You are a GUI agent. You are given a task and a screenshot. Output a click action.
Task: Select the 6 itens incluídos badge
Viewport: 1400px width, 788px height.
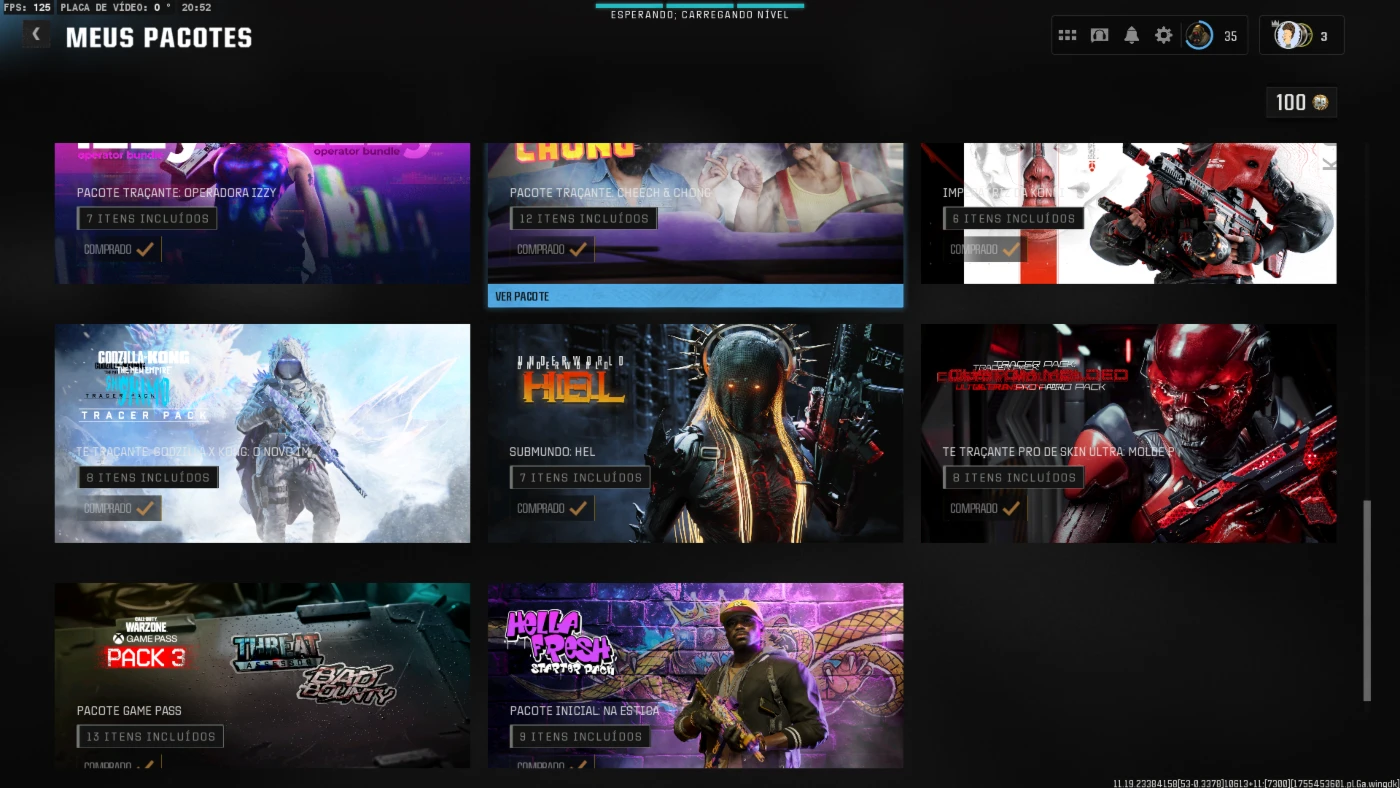[1013, 218]
